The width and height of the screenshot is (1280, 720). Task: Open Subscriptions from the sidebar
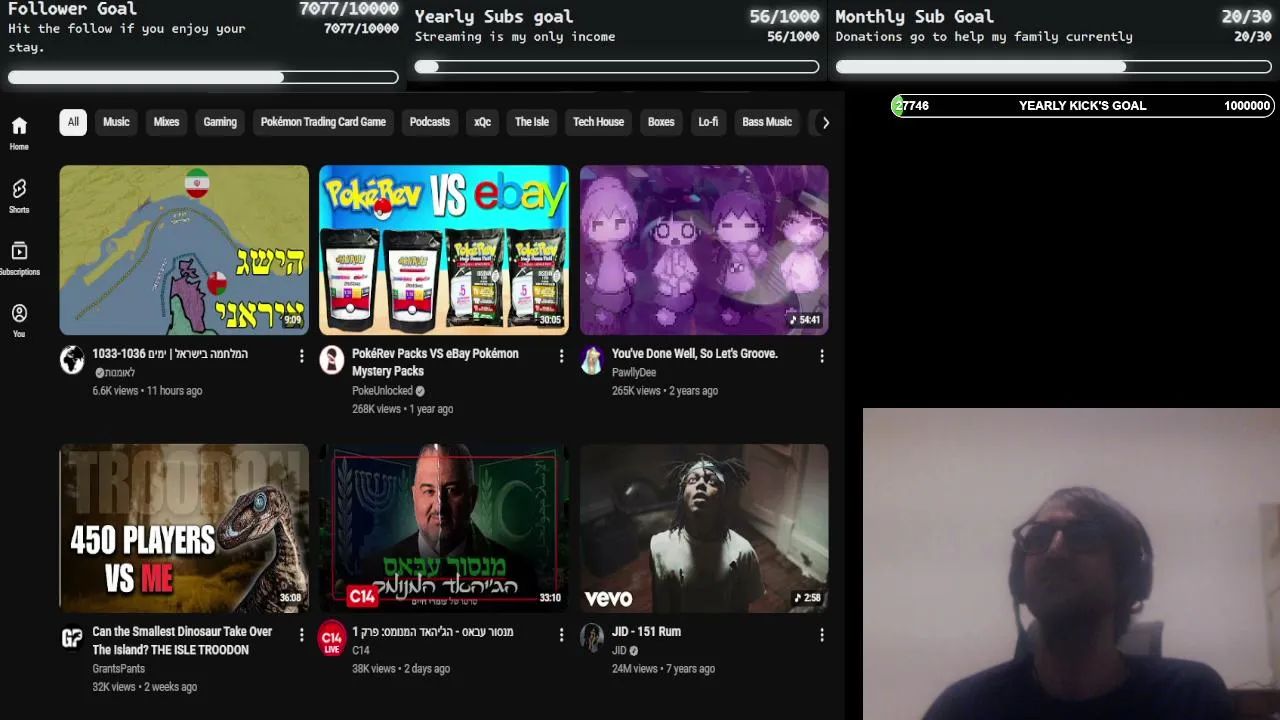tap(19, 257)
